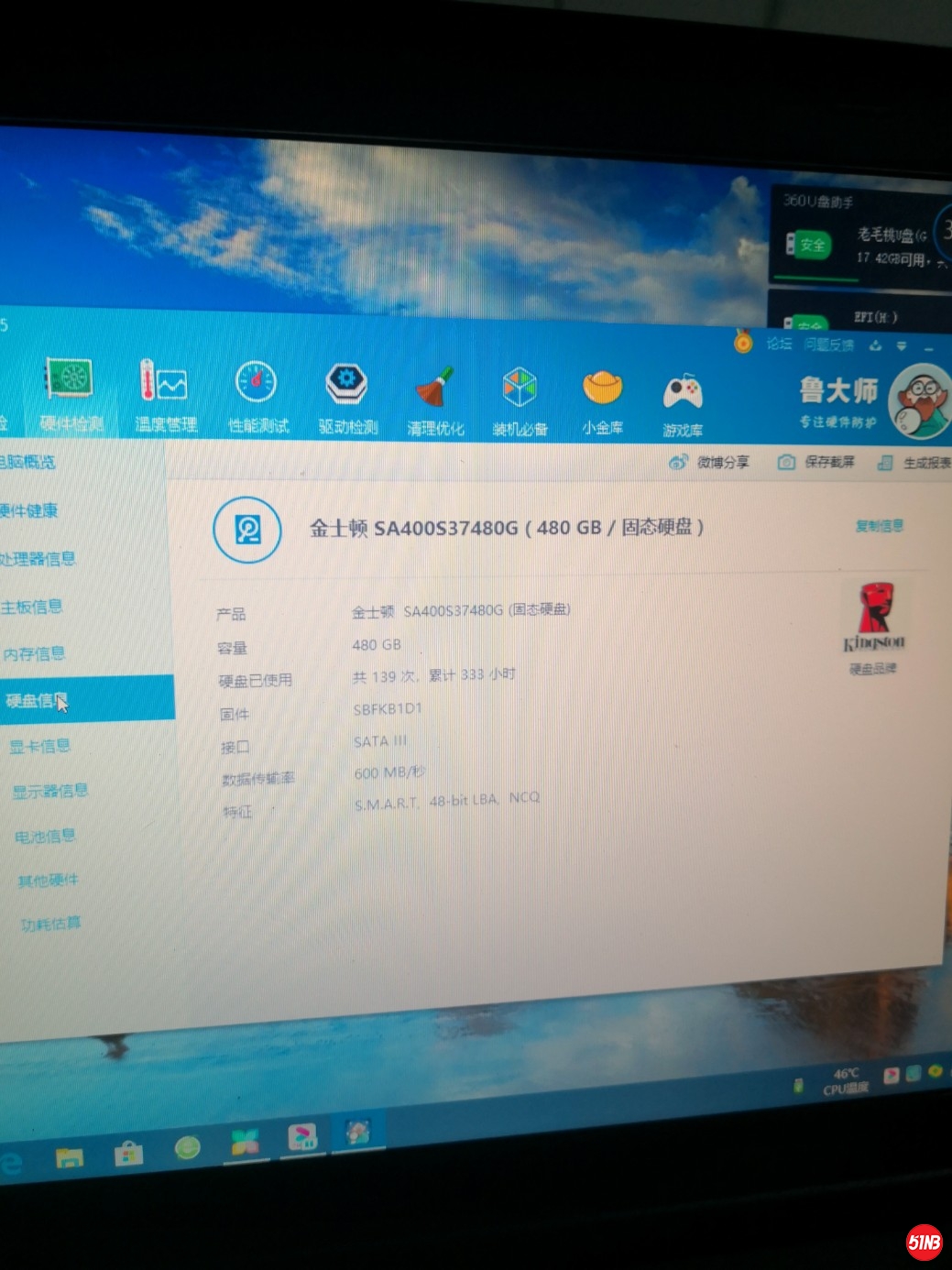Click 鲁大师 running taskbar icon
Viewport: 952px width, 1270px height.
coord(357,1133)
